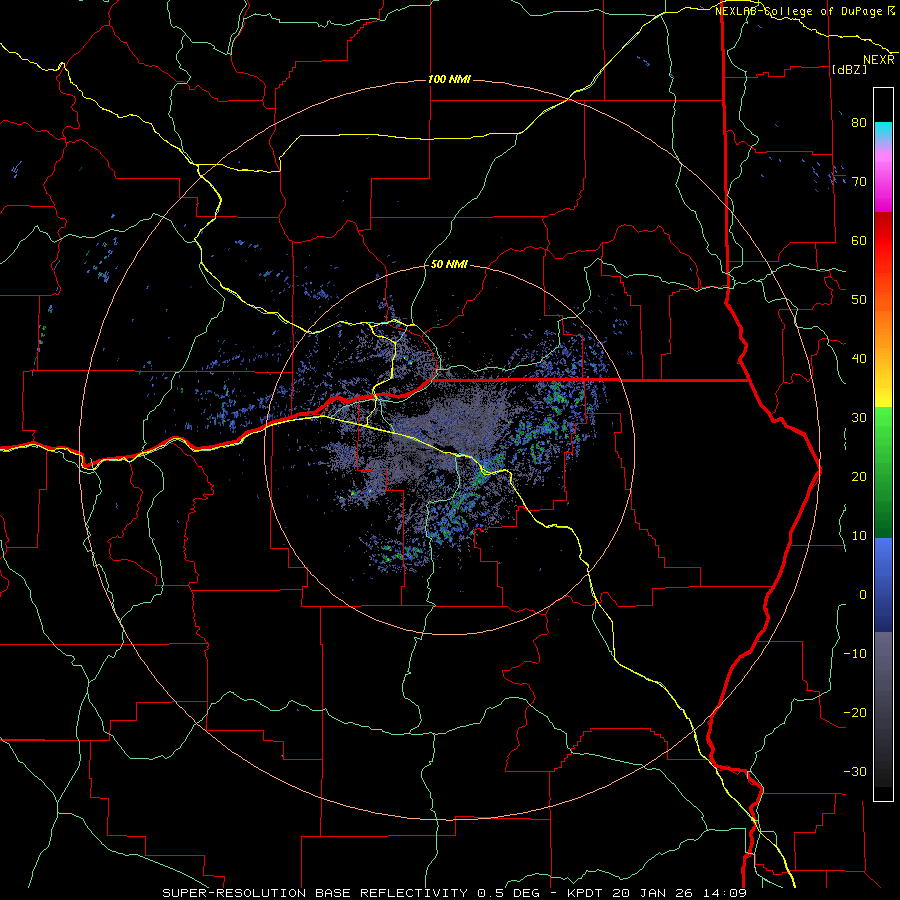This screenshot has width=900, height=900.
Task: Click the 0 value on the dBZ scale
Action: tap(863, 595)
